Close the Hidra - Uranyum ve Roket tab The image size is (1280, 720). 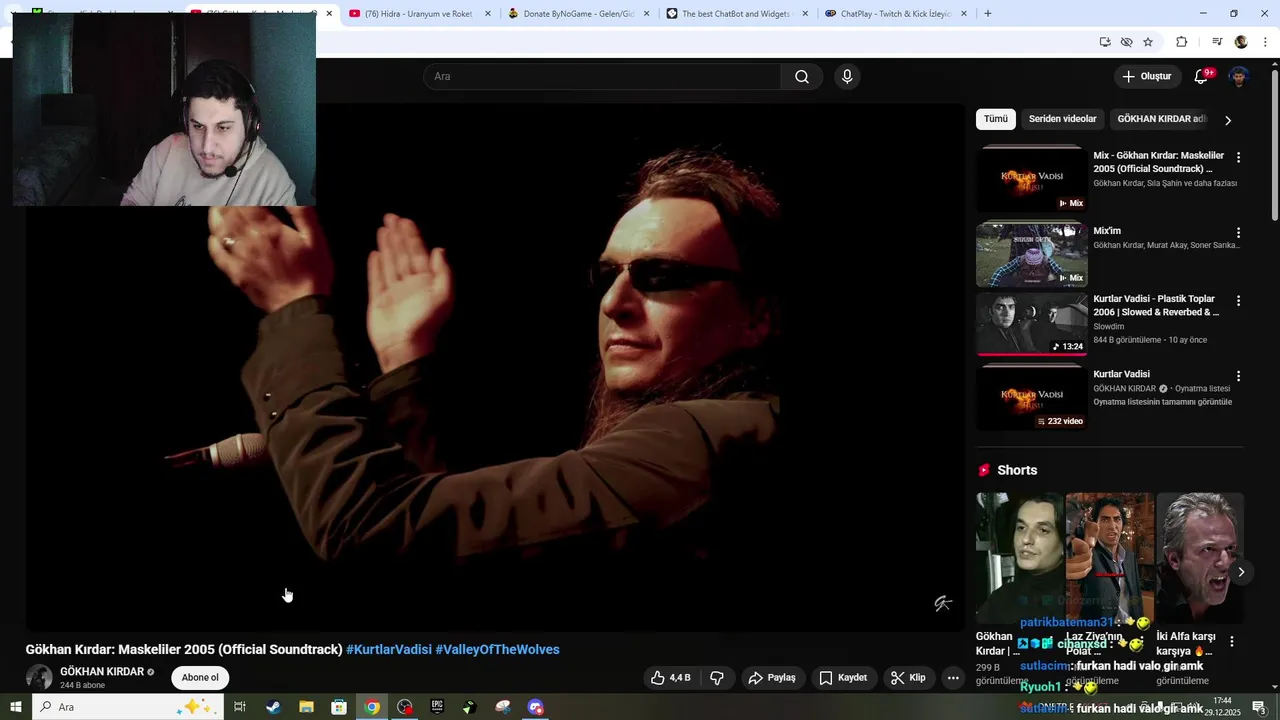487,14
